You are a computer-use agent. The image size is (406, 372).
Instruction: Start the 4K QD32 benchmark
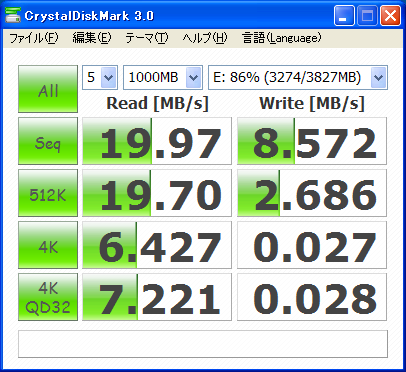[48, 297]
